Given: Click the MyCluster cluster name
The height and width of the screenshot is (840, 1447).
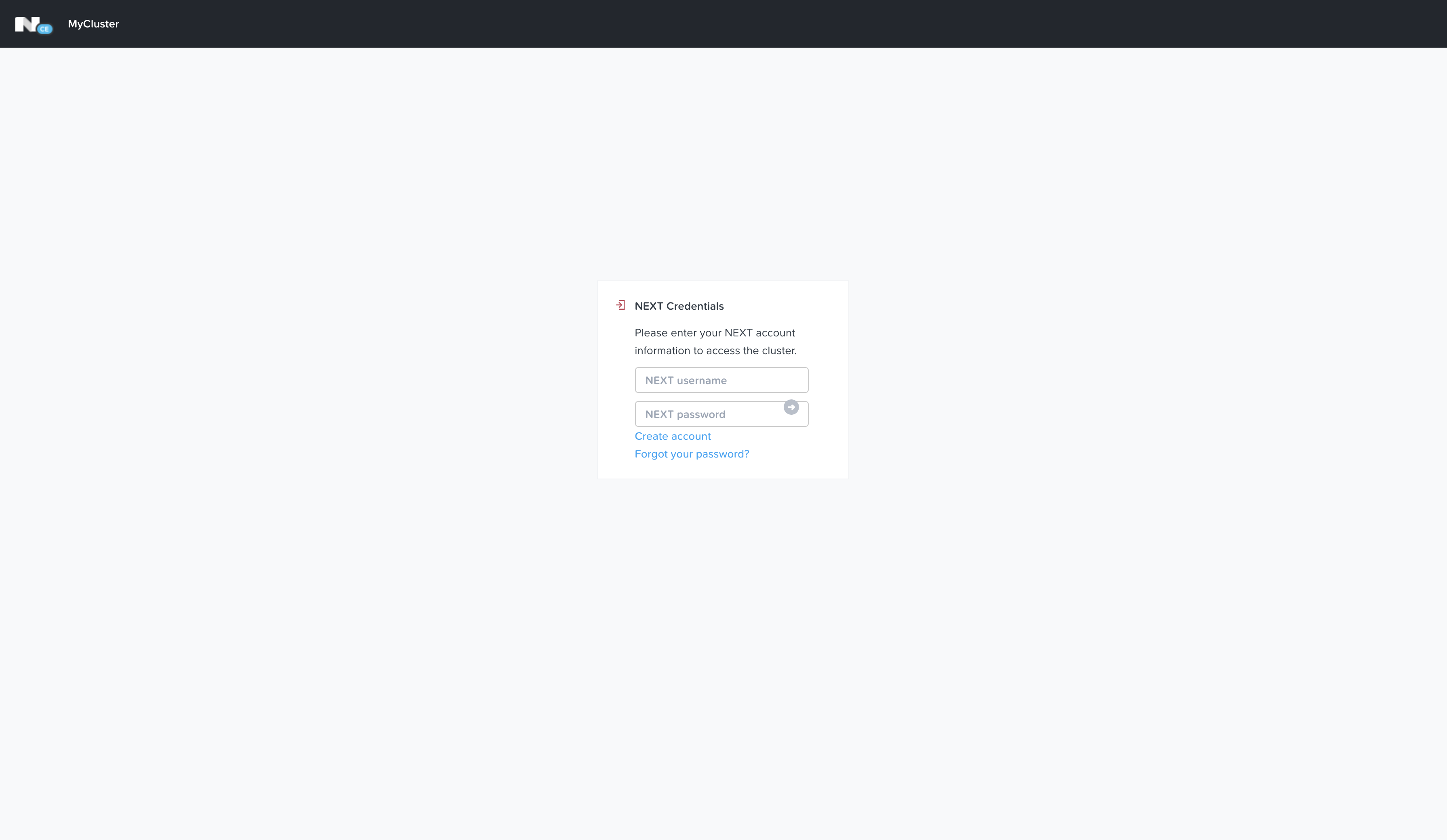Looking at the screenshot, I should pos(93,24).
